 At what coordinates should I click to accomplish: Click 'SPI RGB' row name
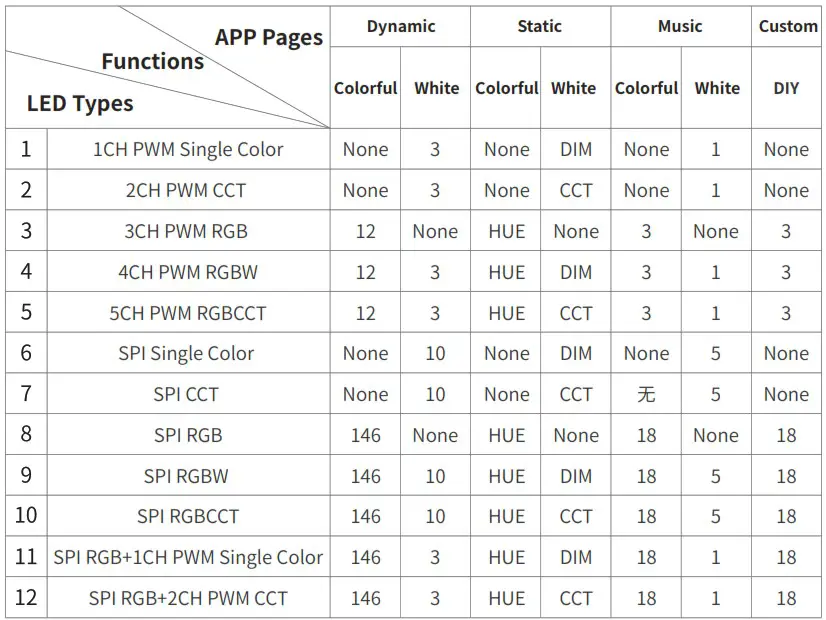click(x=188, y=436)
